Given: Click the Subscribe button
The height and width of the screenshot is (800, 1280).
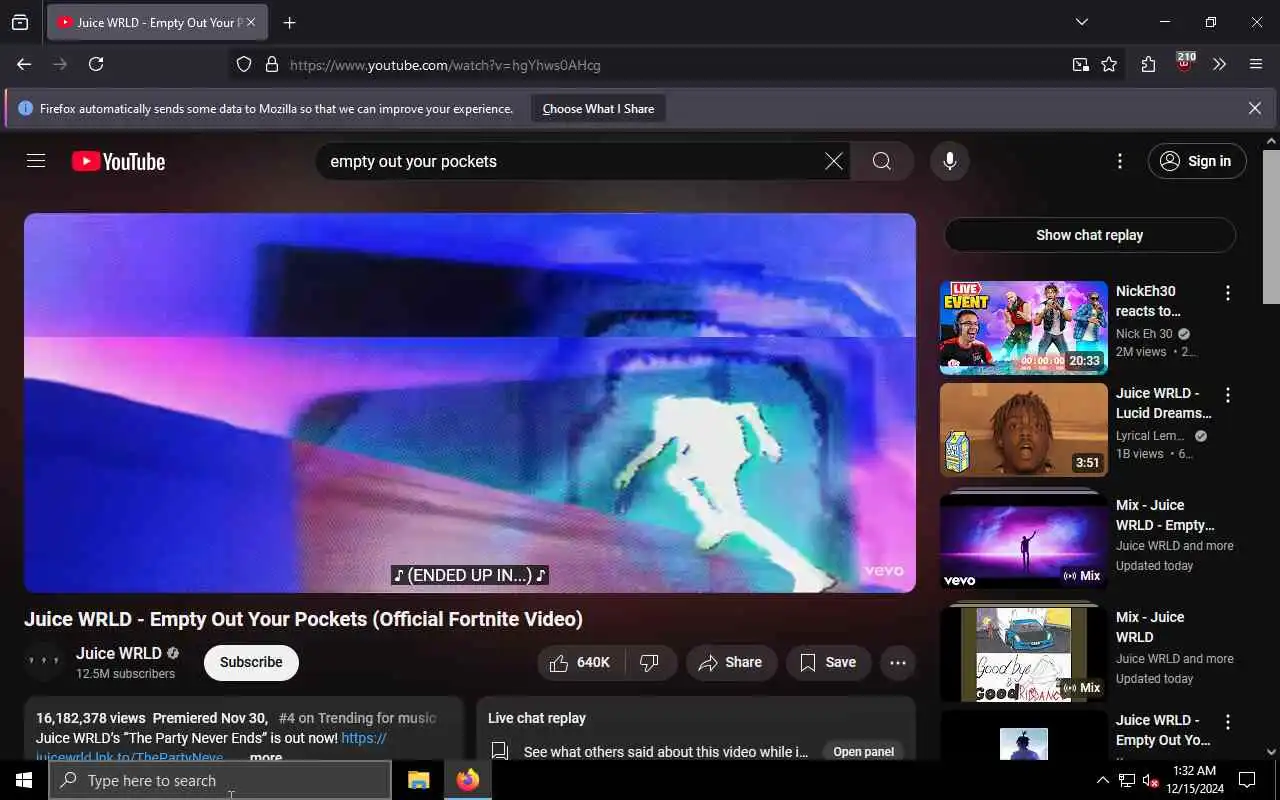Looking at the screenshot, I should [x=251, y=662].
